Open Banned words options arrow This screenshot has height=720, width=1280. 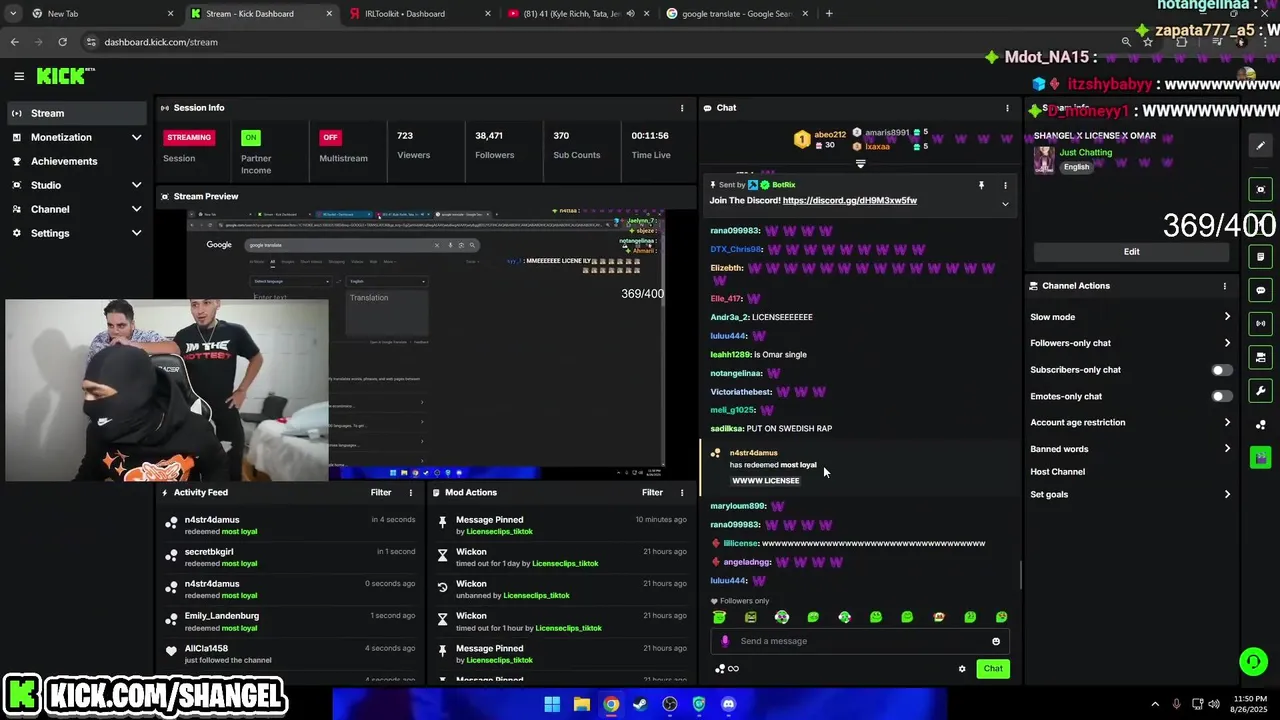click(1227, 449)
